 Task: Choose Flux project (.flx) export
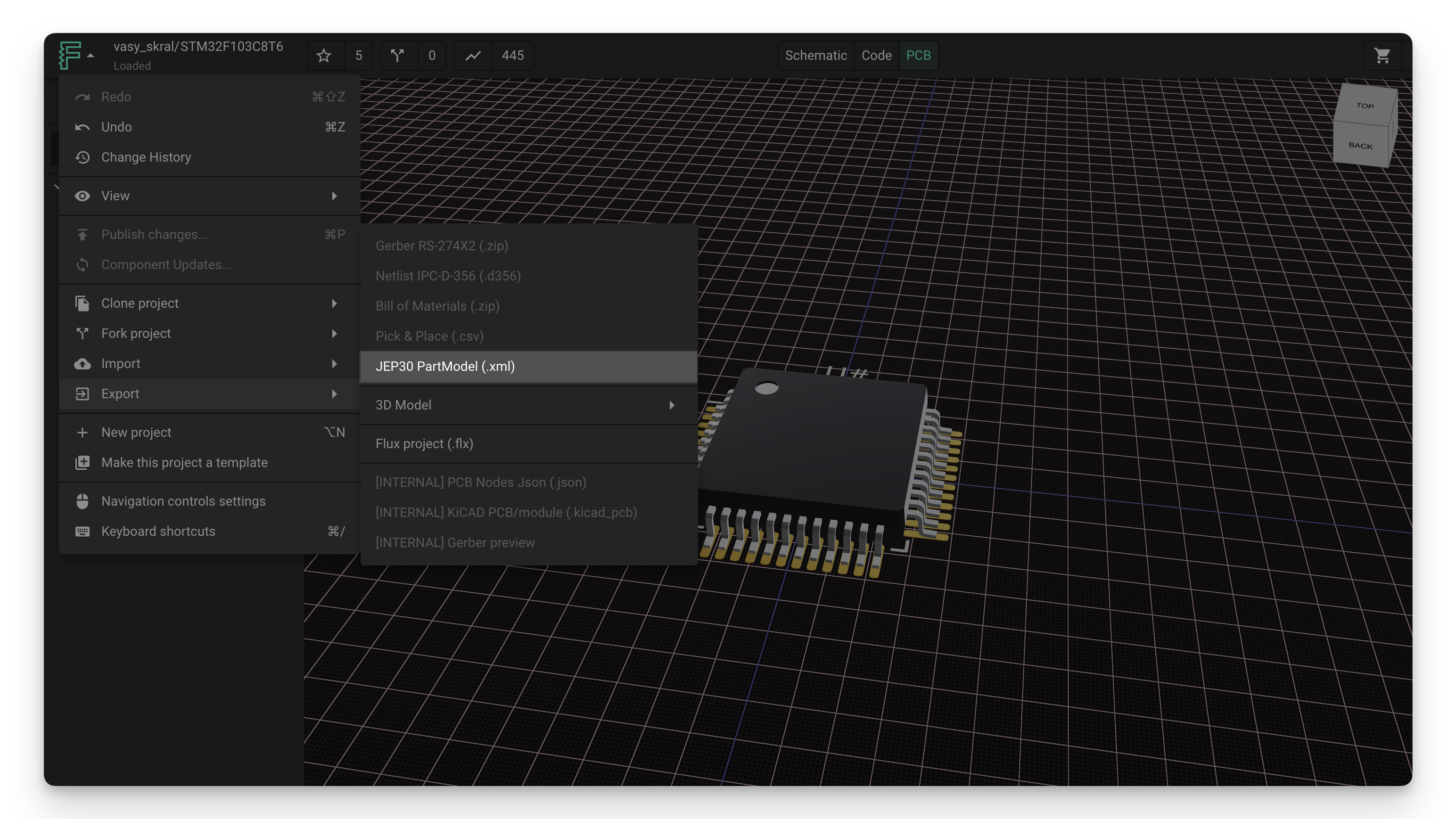click(528, 444)
